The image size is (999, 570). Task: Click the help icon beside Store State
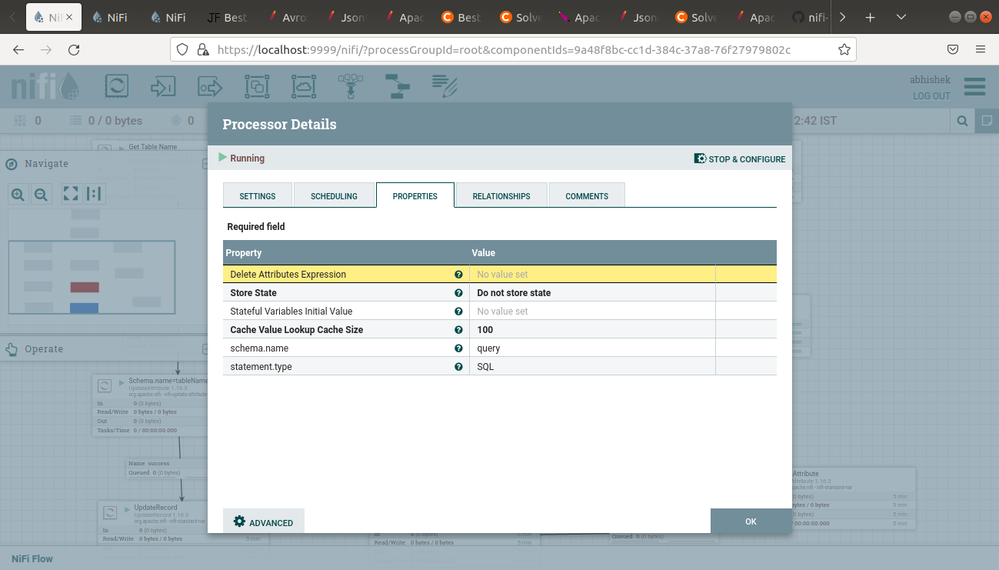[x=459, y=293]
